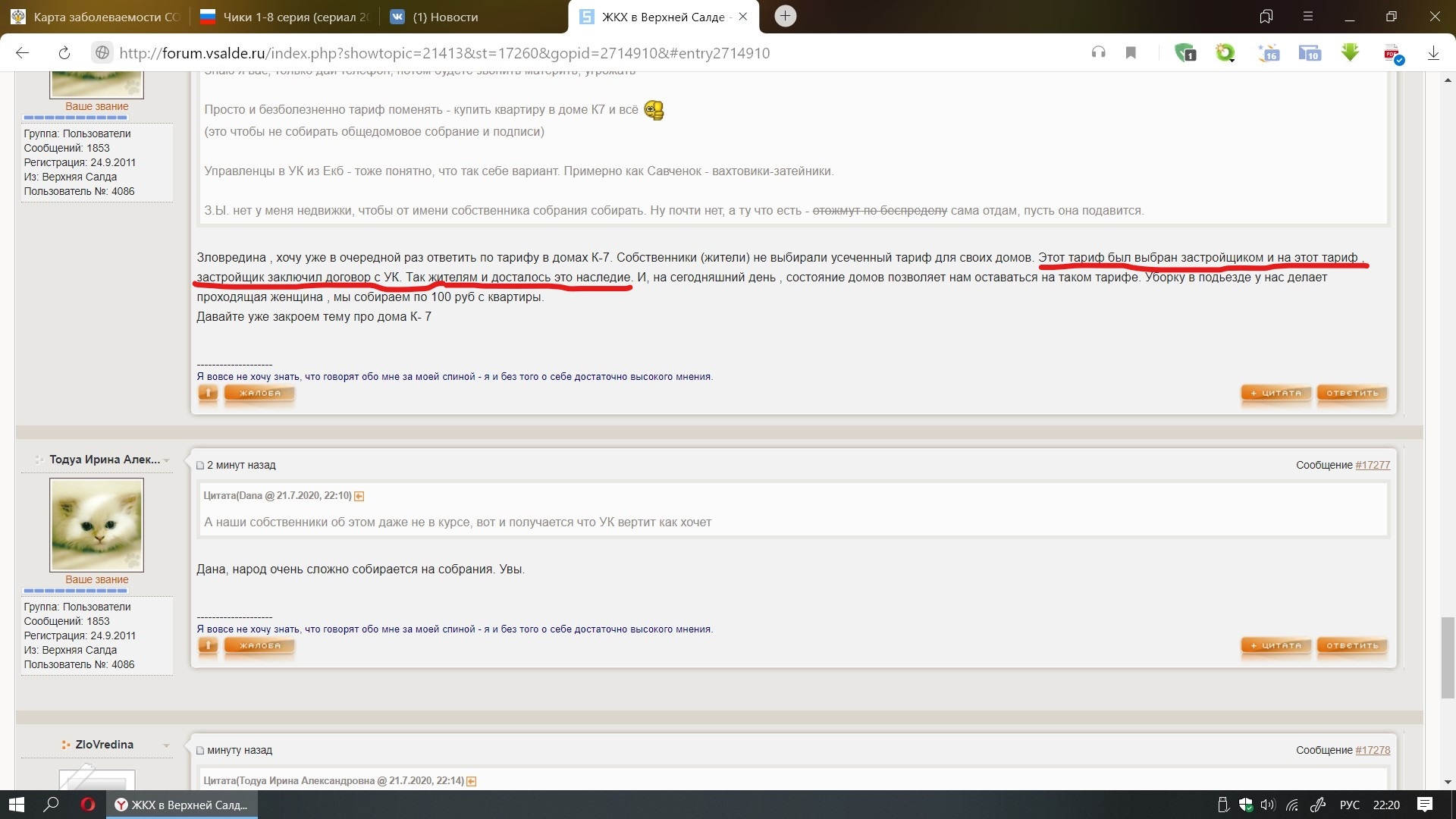Click the headphones read-aloud icon

1098,52
